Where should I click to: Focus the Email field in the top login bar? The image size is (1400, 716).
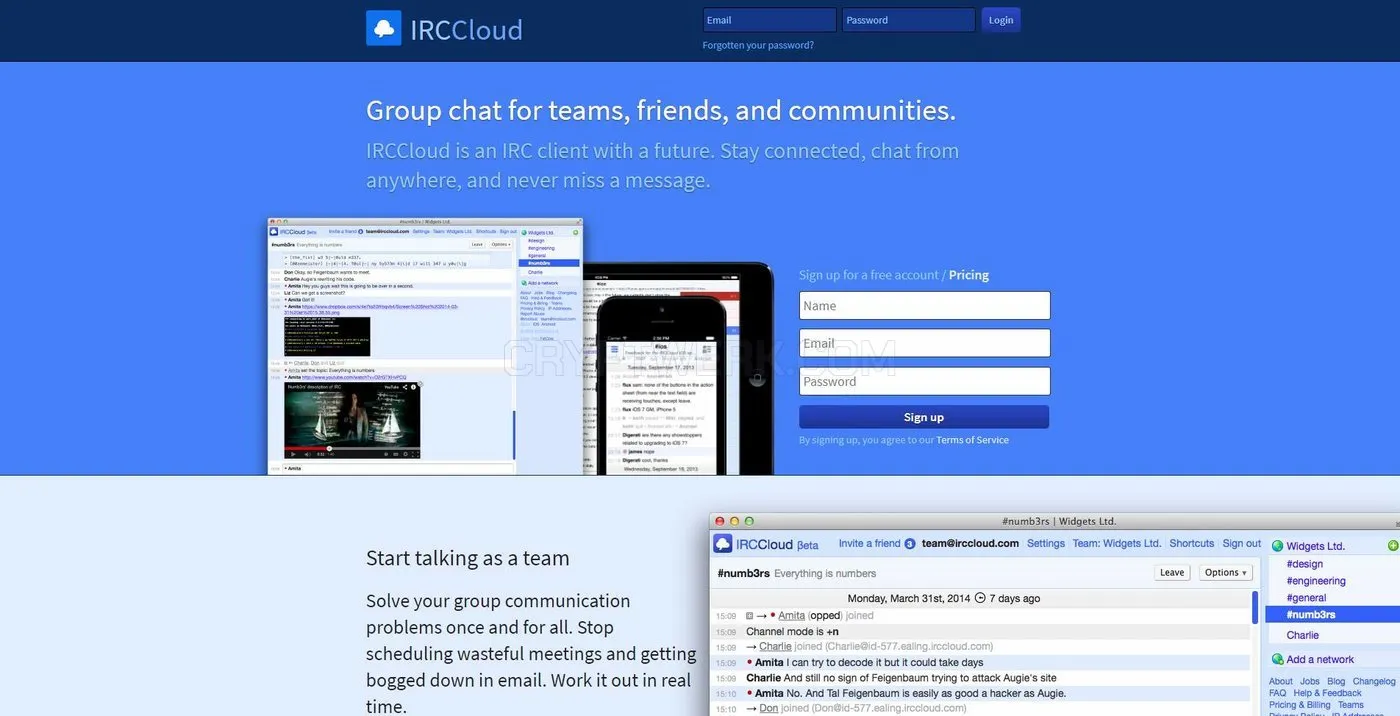[x=770, y=20]
